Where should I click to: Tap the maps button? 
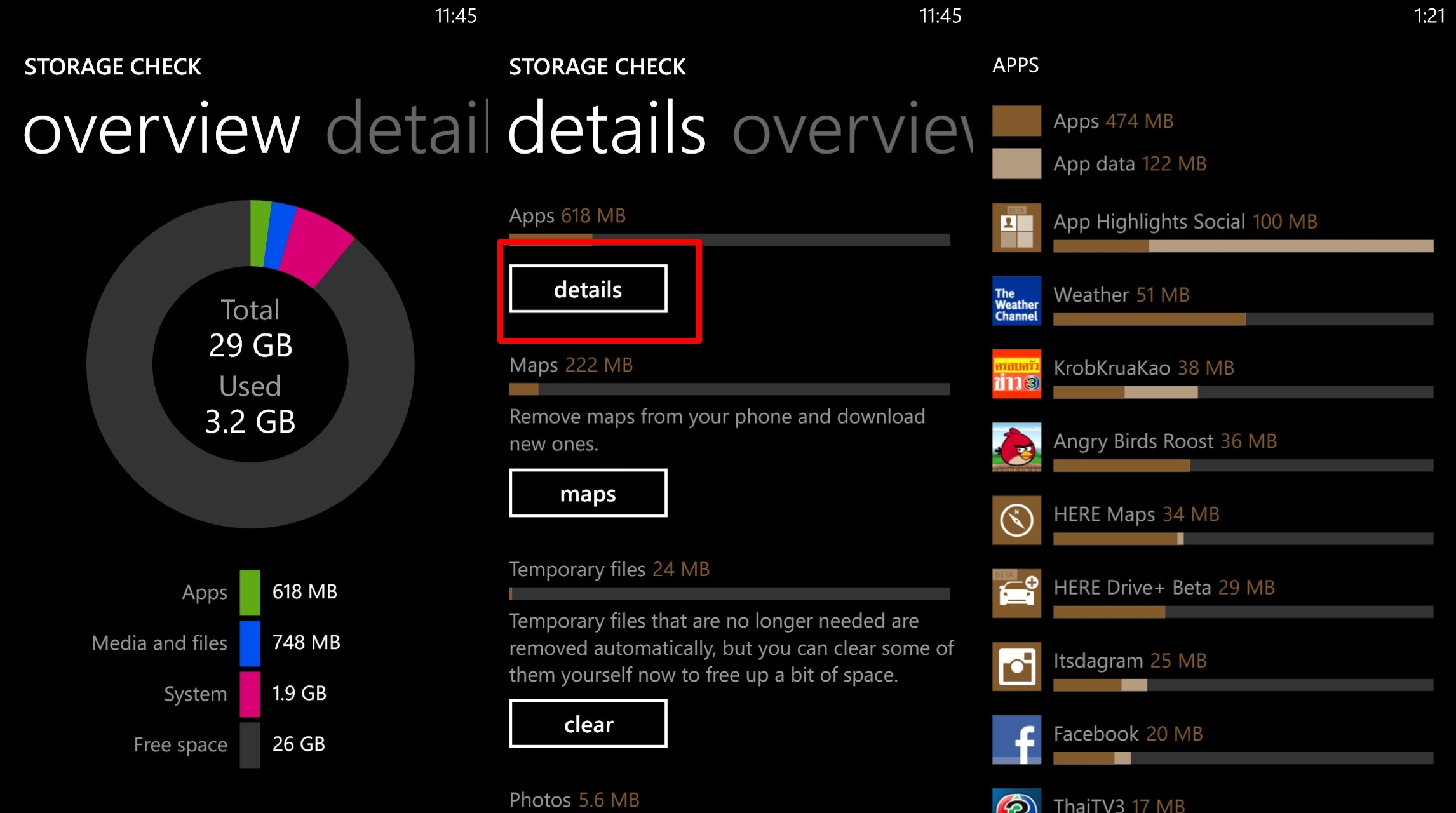coord(588,493)
